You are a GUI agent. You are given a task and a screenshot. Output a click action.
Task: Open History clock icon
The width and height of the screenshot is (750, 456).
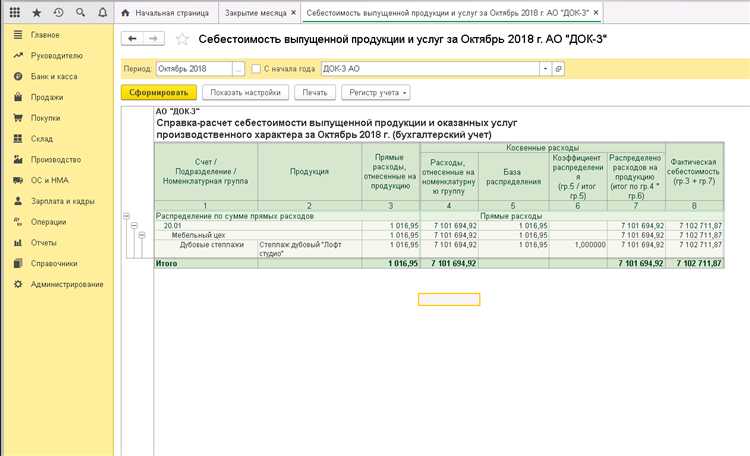(58, 13)
